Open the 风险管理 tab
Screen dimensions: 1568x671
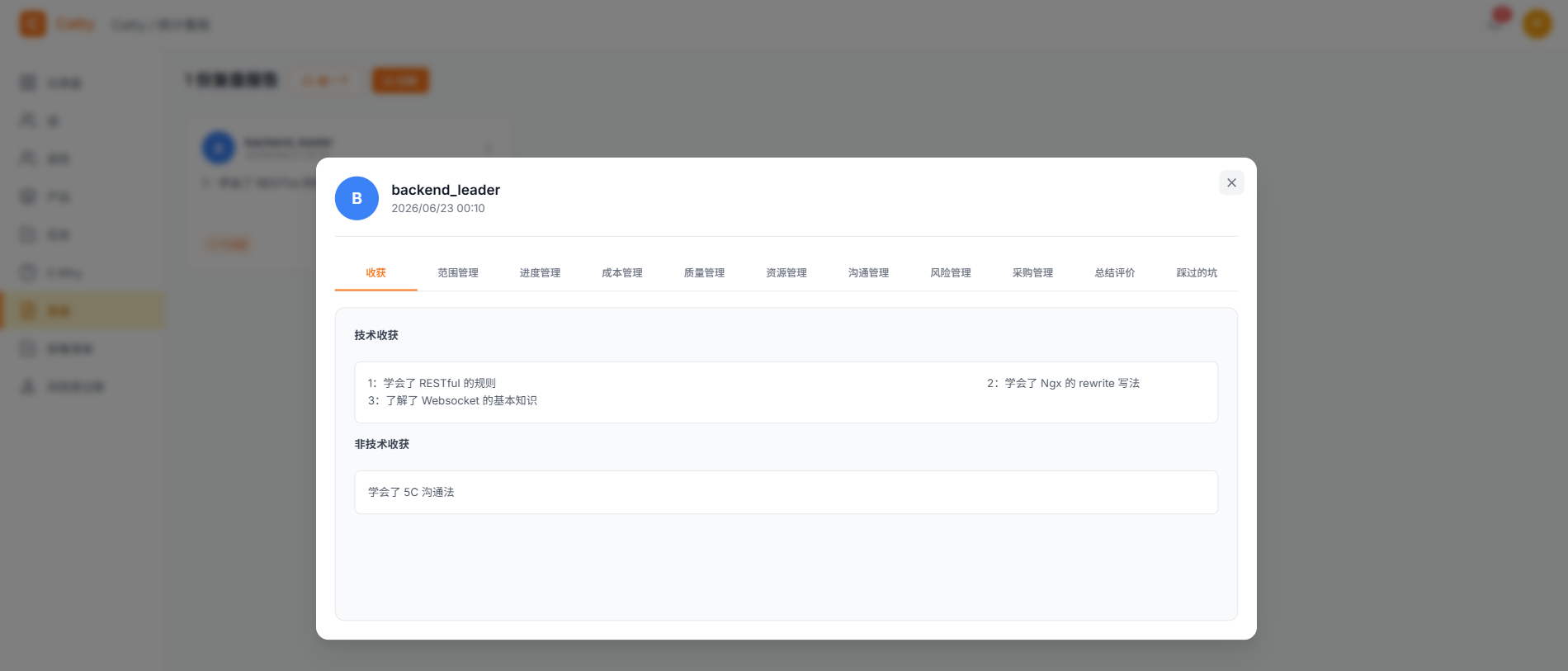point(951,272)
